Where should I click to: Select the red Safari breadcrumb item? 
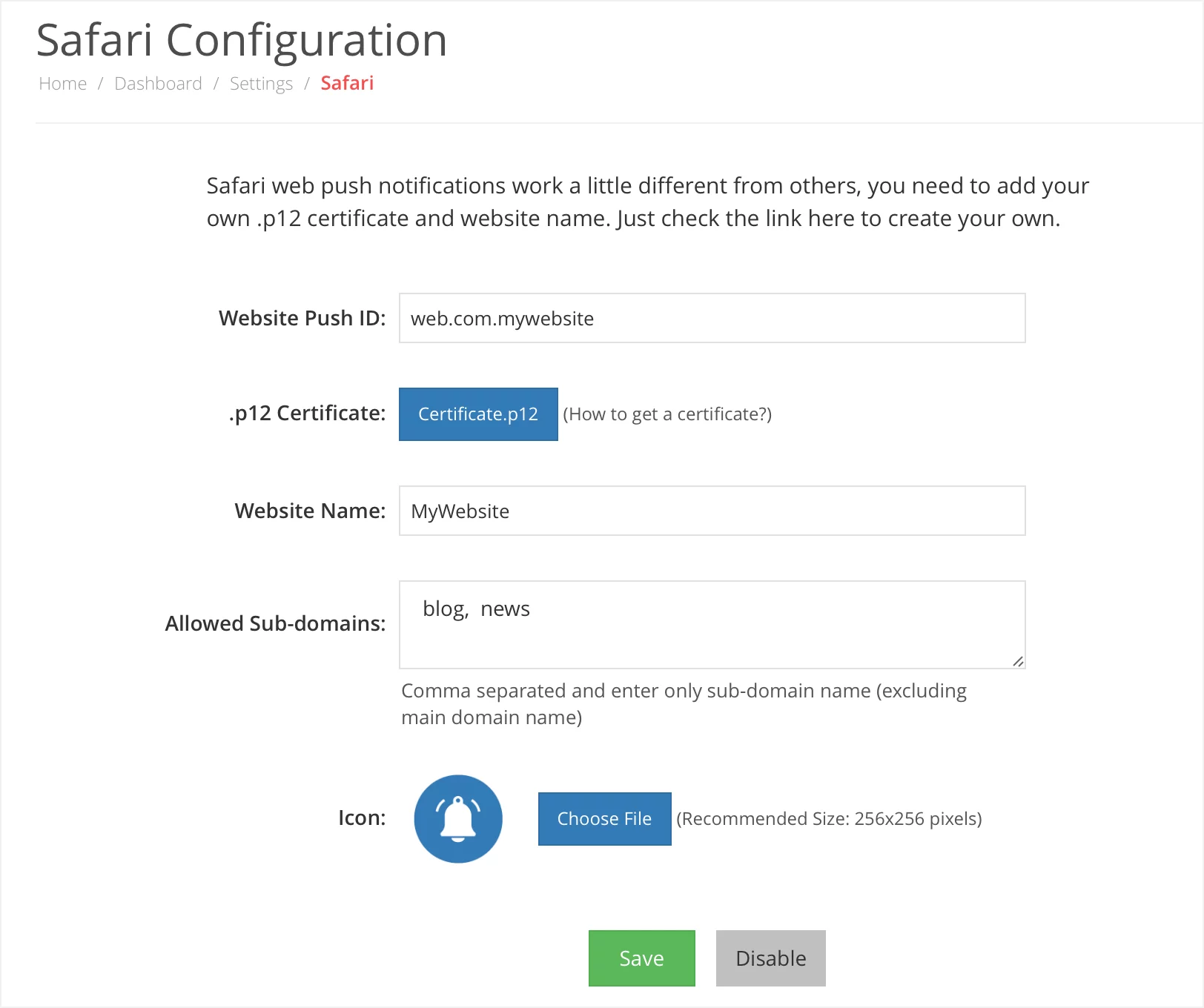click(347, 83)
